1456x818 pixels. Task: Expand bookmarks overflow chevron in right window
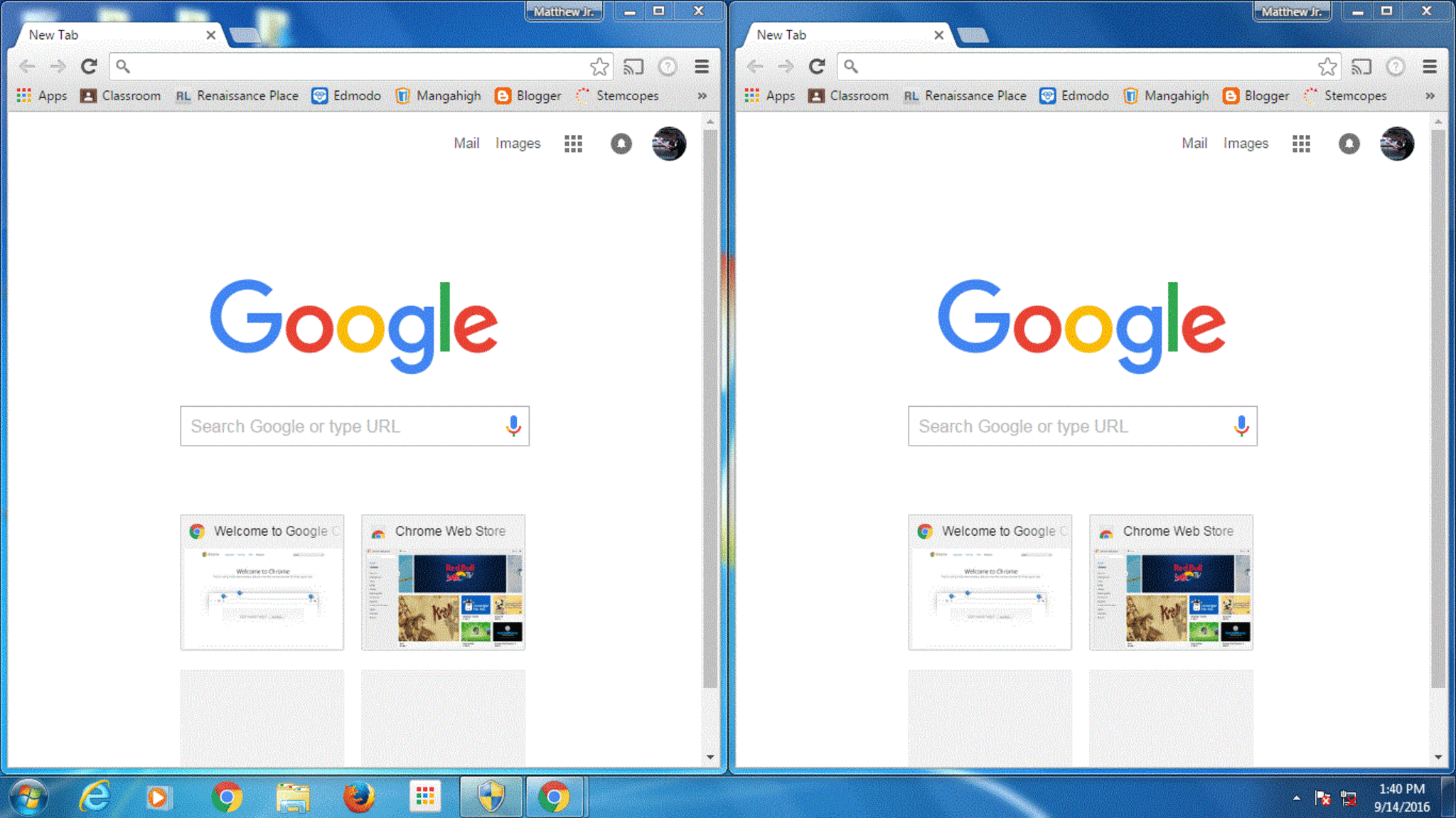(x=1430, y=96)
